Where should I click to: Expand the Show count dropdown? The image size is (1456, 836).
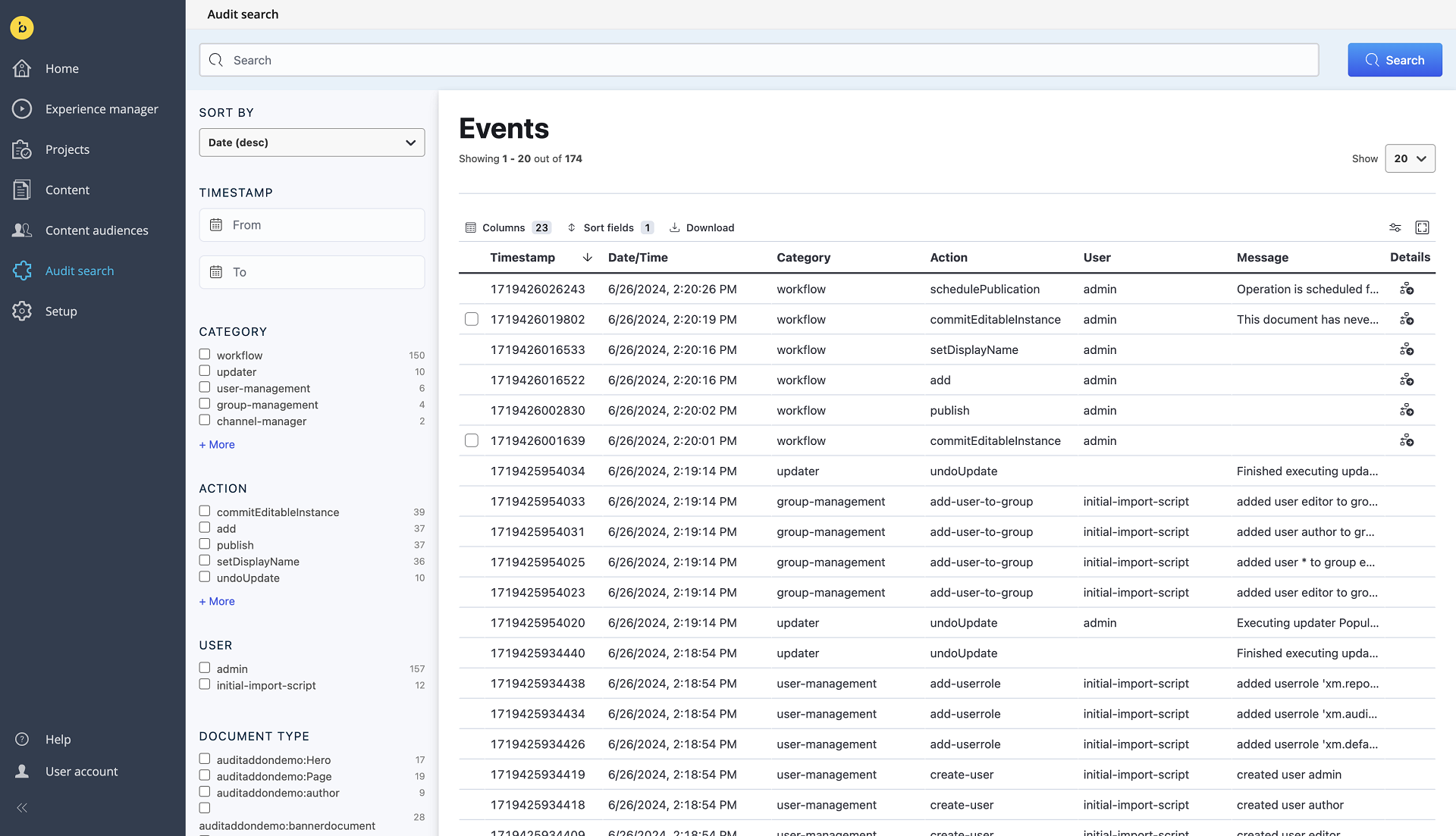(x=1409, y=158)
